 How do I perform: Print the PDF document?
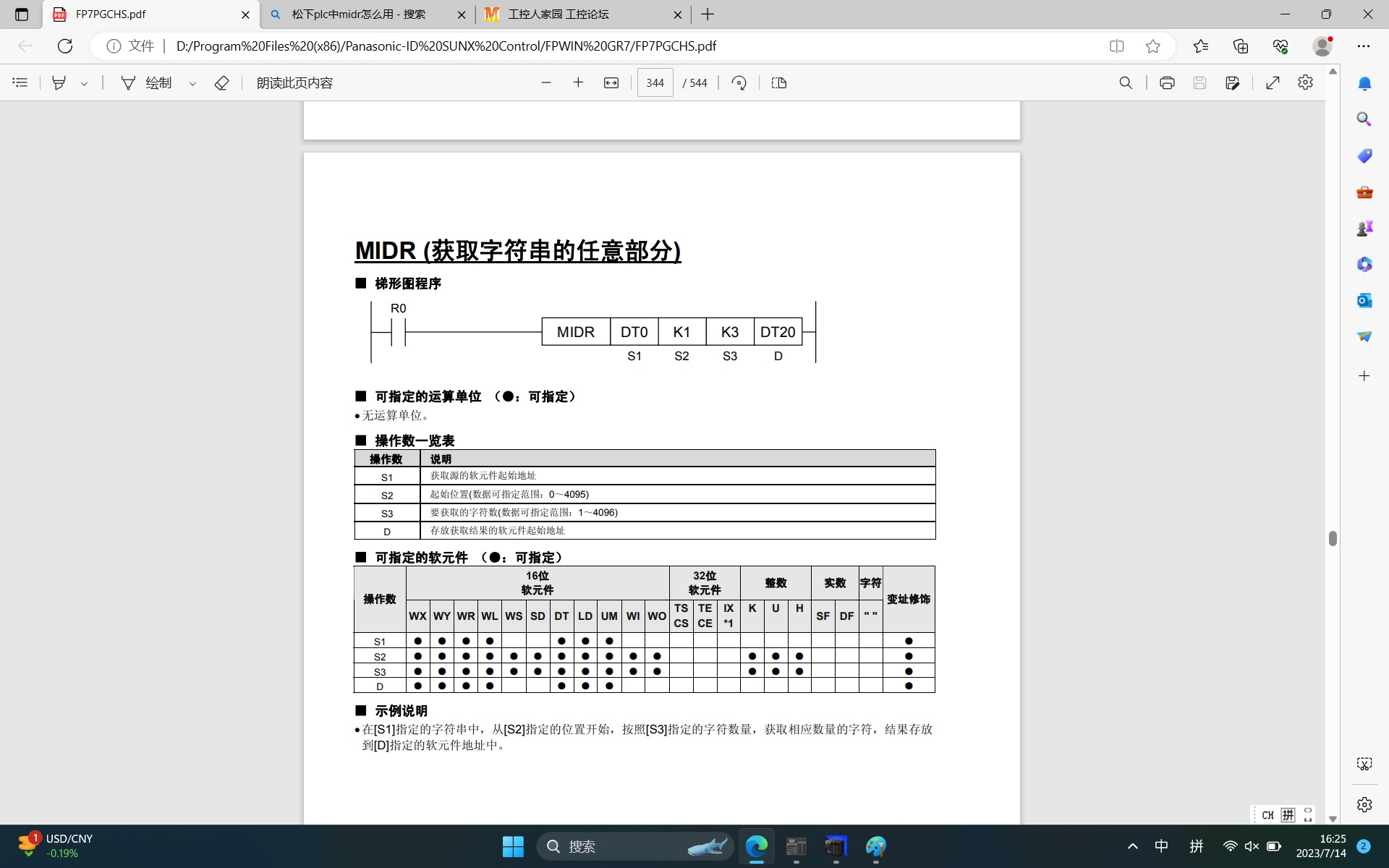tap(1167, 82)
